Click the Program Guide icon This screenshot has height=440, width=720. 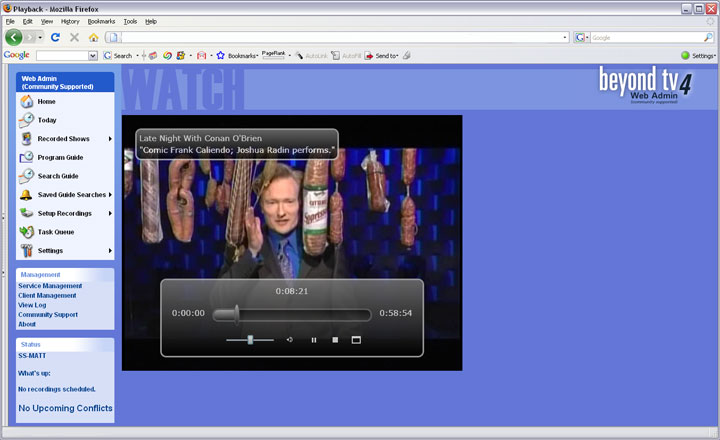27,157
